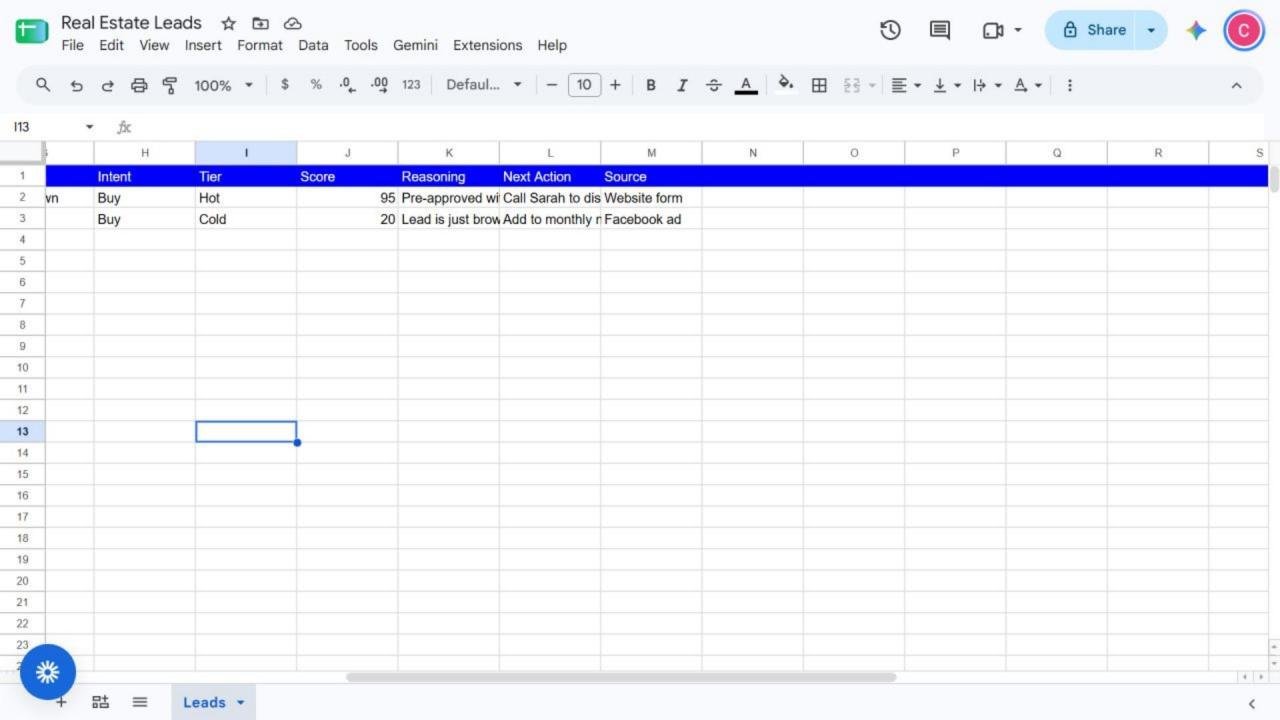This screenshot has height=720, width=1280.
Task: Activate the paint format tool
Action: (x=170, y=85)
